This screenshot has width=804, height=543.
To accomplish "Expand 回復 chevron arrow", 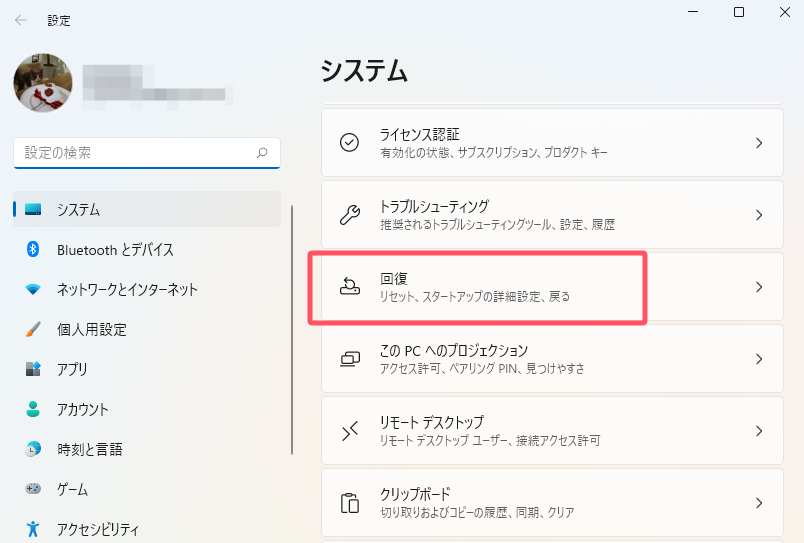I will click(759, 287).
